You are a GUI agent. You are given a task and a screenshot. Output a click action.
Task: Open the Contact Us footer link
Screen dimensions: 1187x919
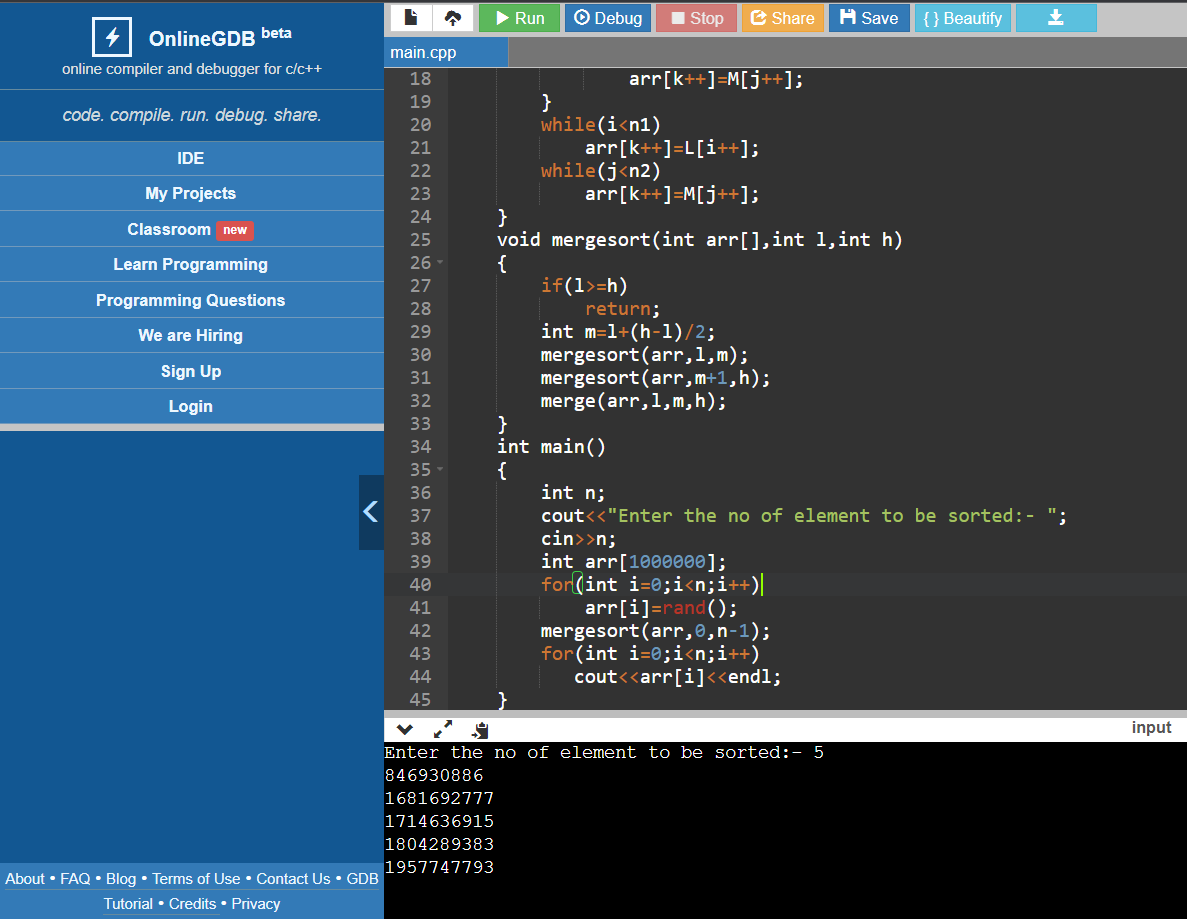click(293, 879)
